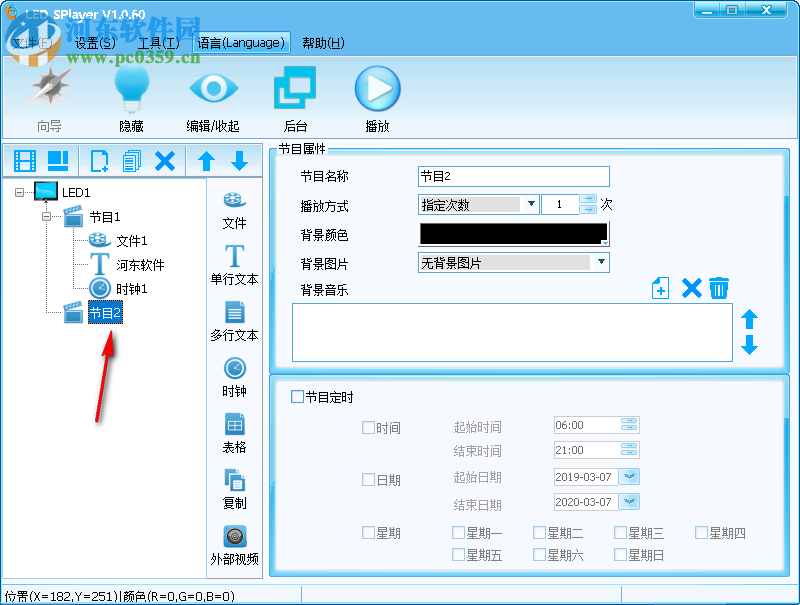Click the trash icon to clear background music
800x605 pixels.
pos(719,288)
